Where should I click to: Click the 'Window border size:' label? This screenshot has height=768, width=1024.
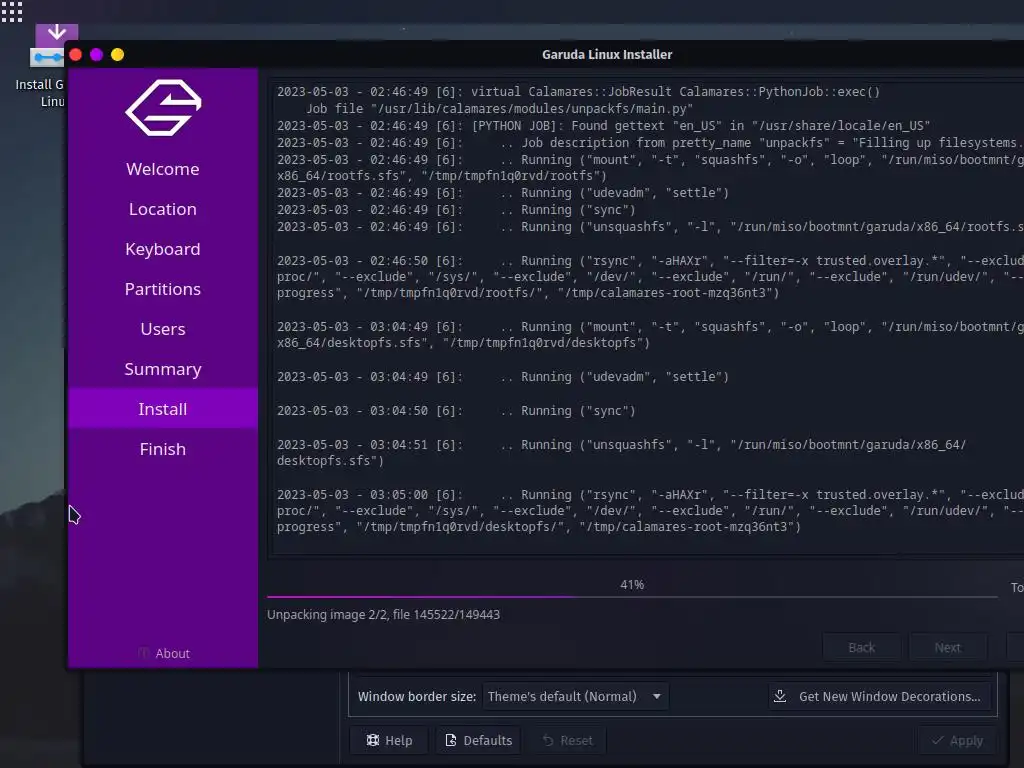417,696
